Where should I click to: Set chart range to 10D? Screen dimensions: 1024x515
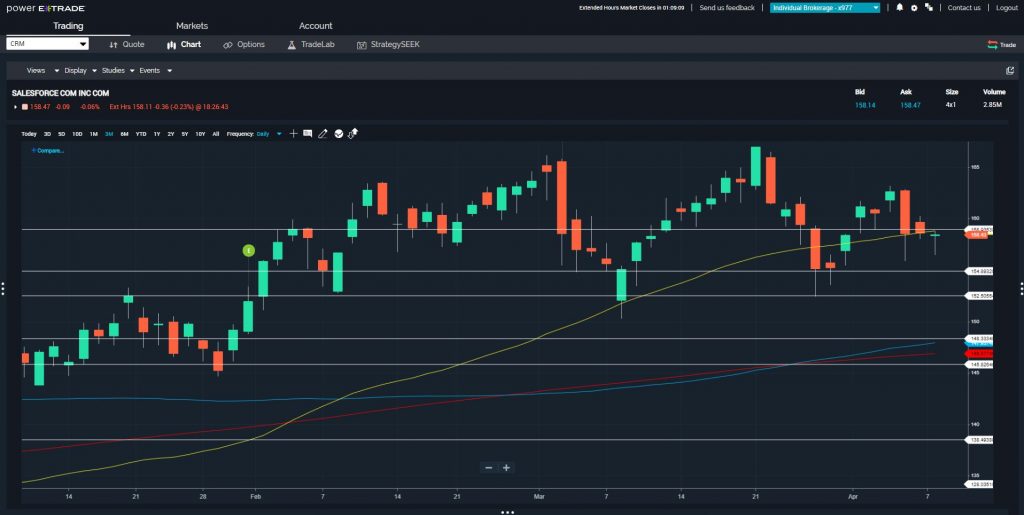click(x=77, y=134)
